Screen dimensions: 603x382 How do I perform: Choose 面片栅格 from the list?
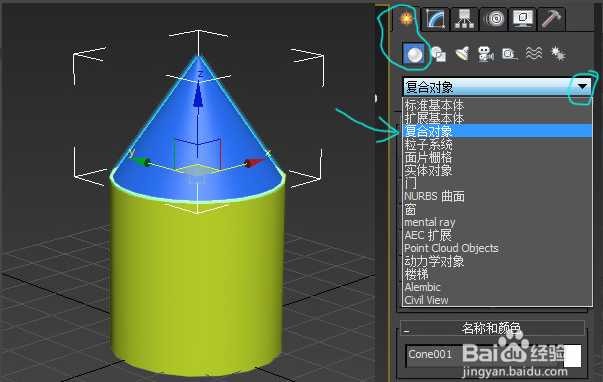(497, 157)
